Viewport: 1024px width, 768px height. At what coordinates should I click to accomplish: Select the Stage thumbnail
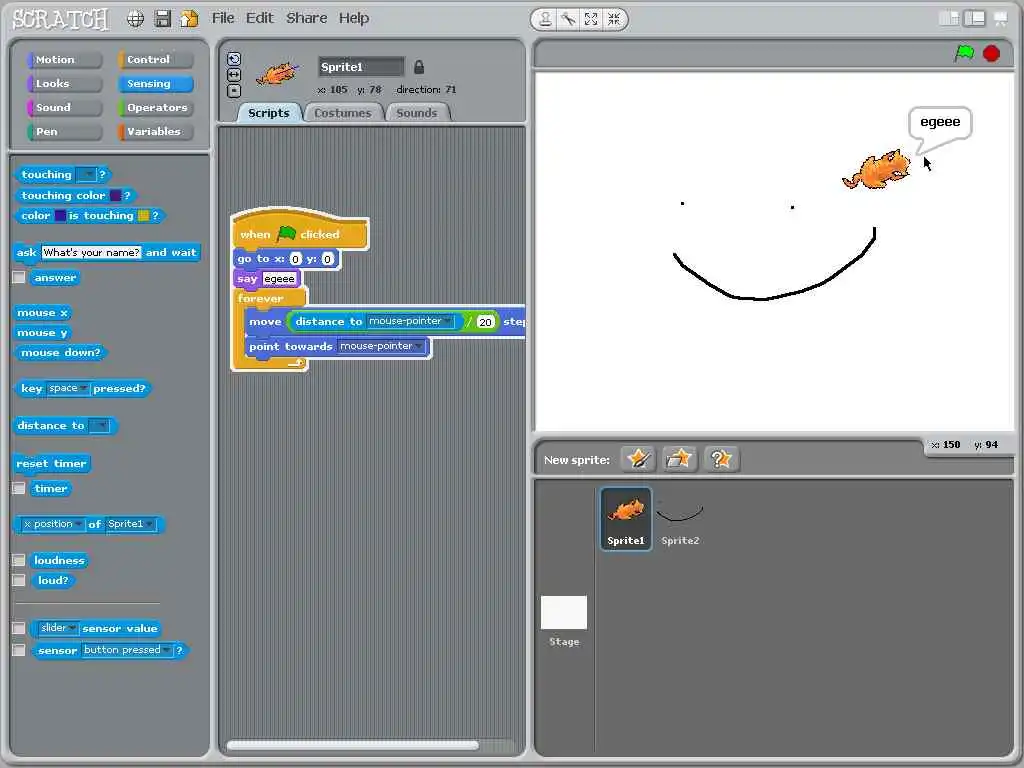[x=564, y=621]
